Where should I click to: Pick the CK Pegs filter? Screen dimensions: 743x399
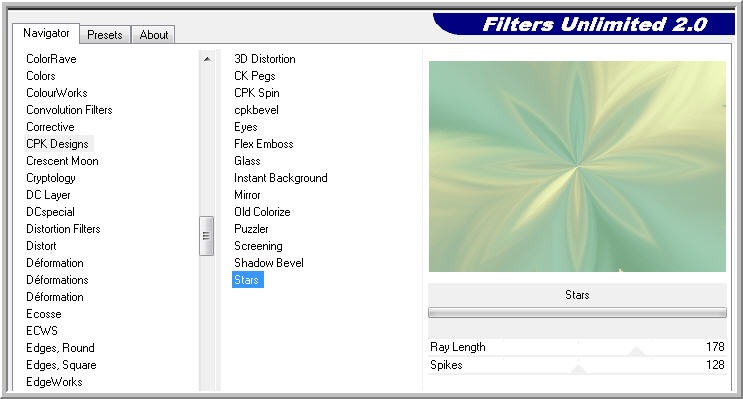point(255,76)
